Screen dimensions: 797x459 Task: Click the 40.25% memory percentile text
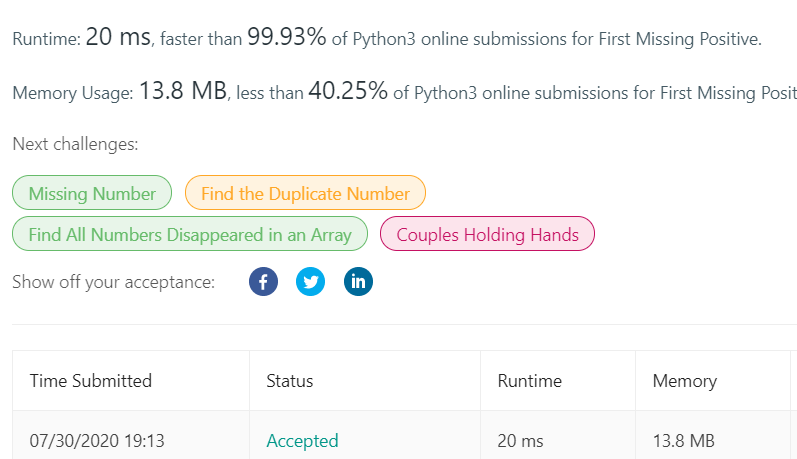tap(347, 91)
